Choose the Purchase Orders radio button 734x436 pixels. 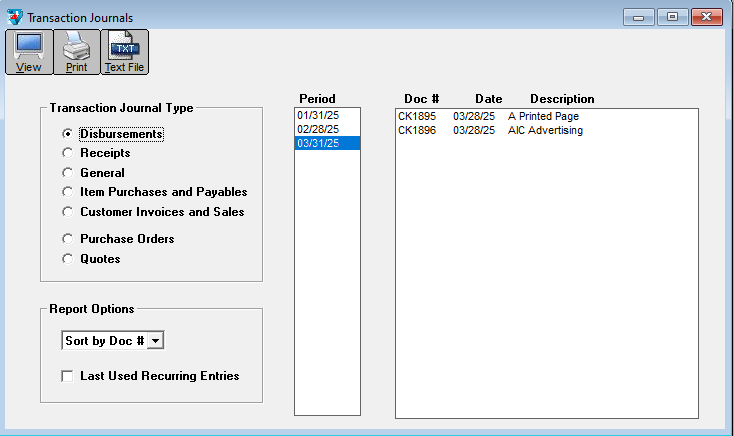68,239
